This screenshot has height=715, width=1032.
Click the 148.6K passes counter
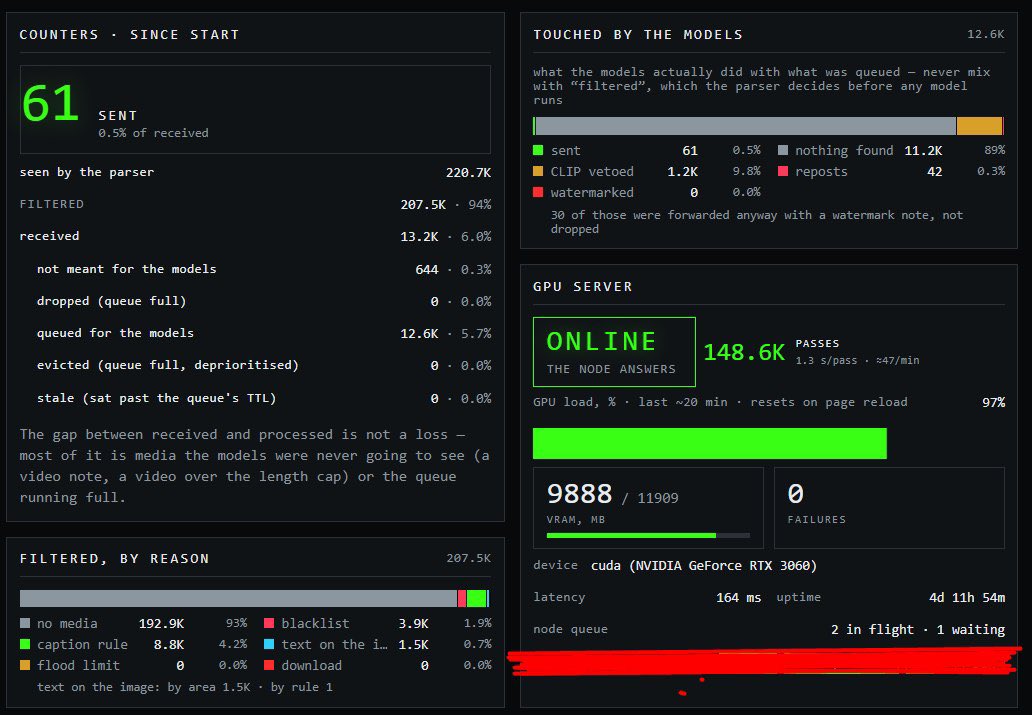pyautogui.click(x=744, y=352)
